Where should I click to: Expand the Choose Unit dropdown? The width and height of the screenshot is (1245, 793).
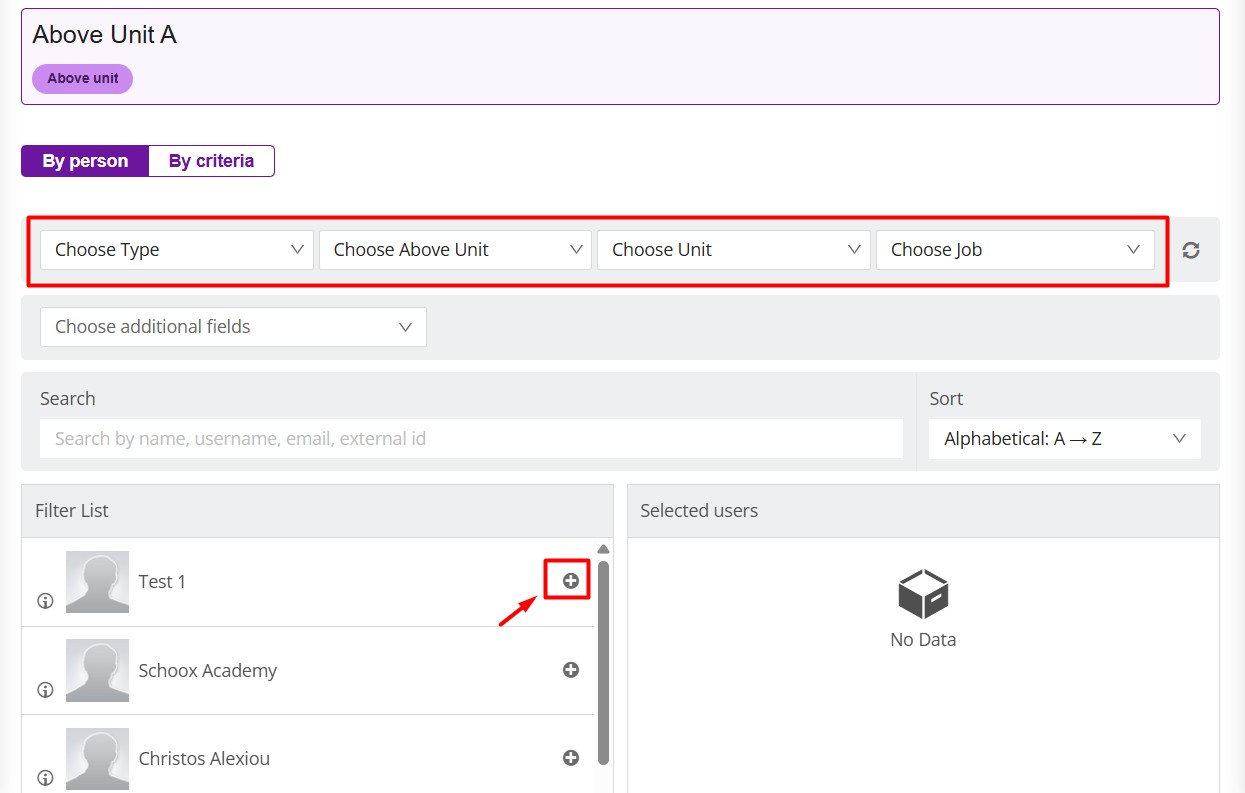coord(734,250)
